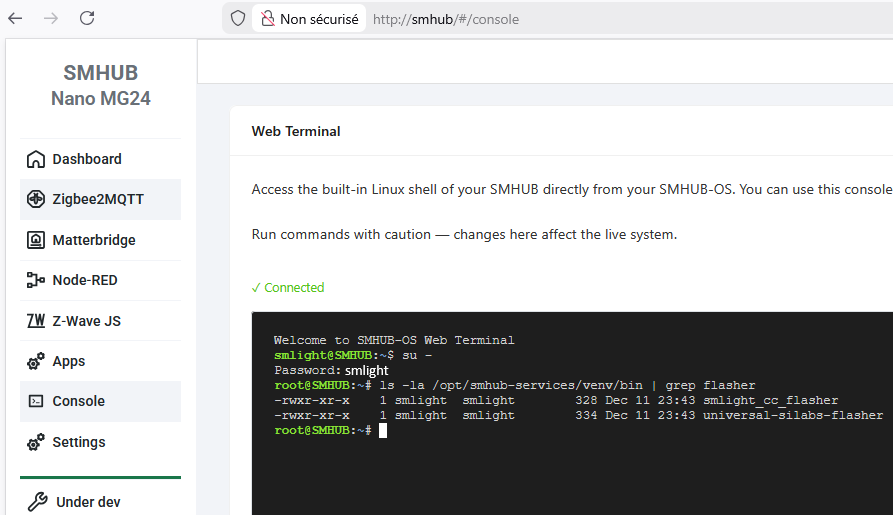893x515 pixels.
Task: Open the Apps section
Action: 100,361
